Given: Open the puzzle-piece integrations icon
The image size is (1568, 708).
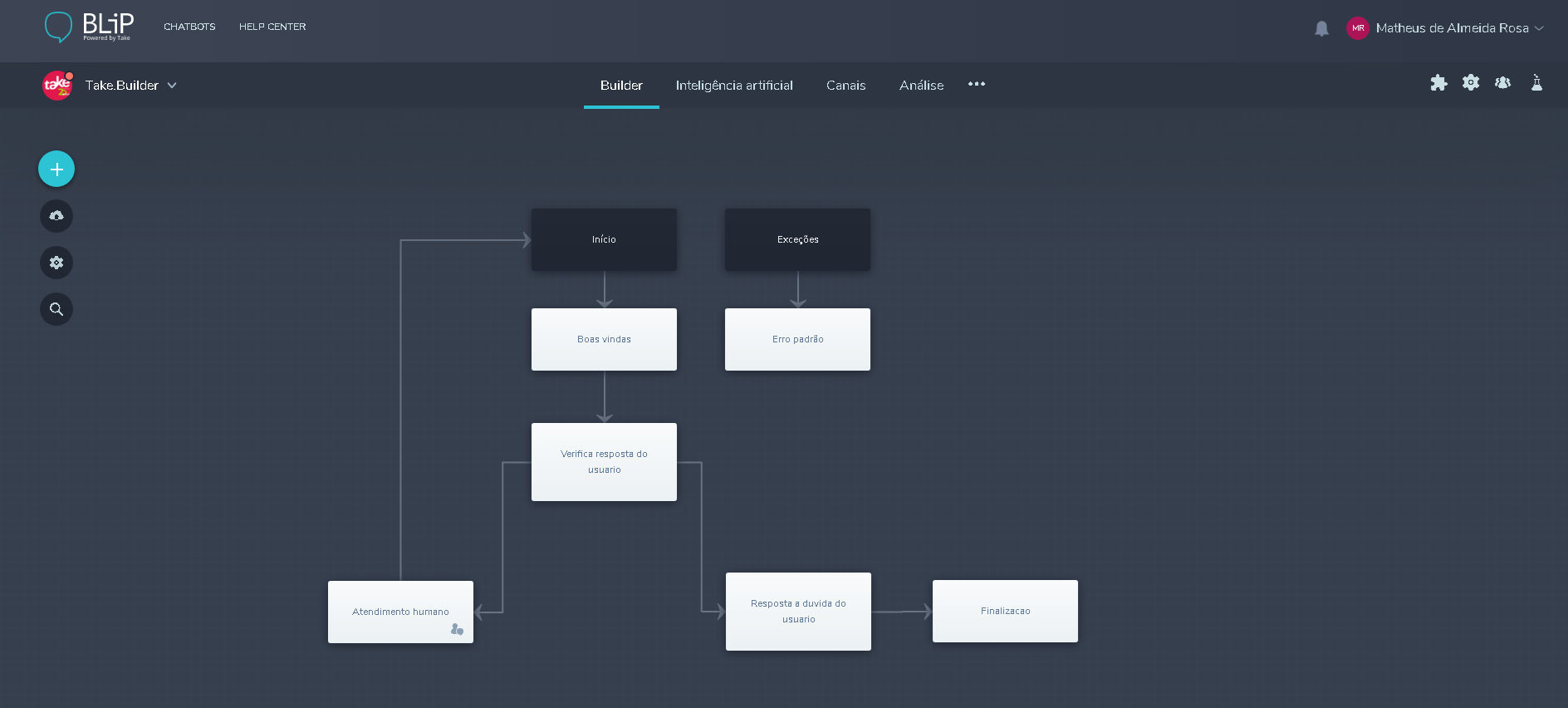Looking at the screenshot, I should [x=1438, y=83].
